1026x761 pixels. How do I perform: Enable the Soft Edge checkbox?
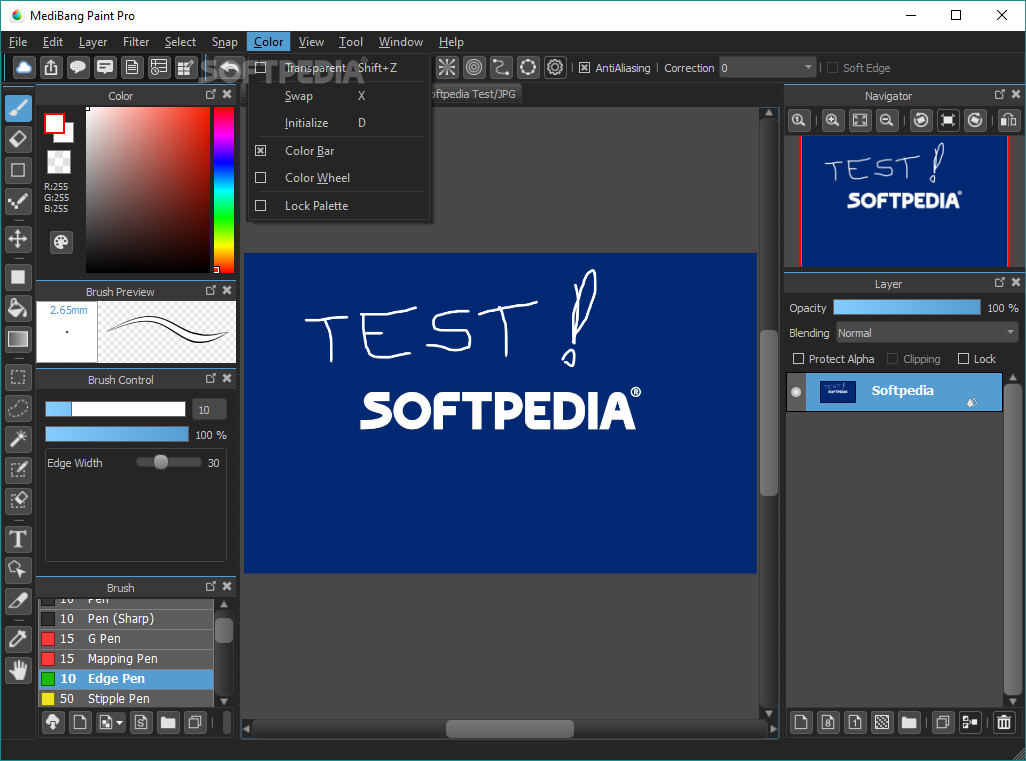pyautogui.click(x=832, y=67)
